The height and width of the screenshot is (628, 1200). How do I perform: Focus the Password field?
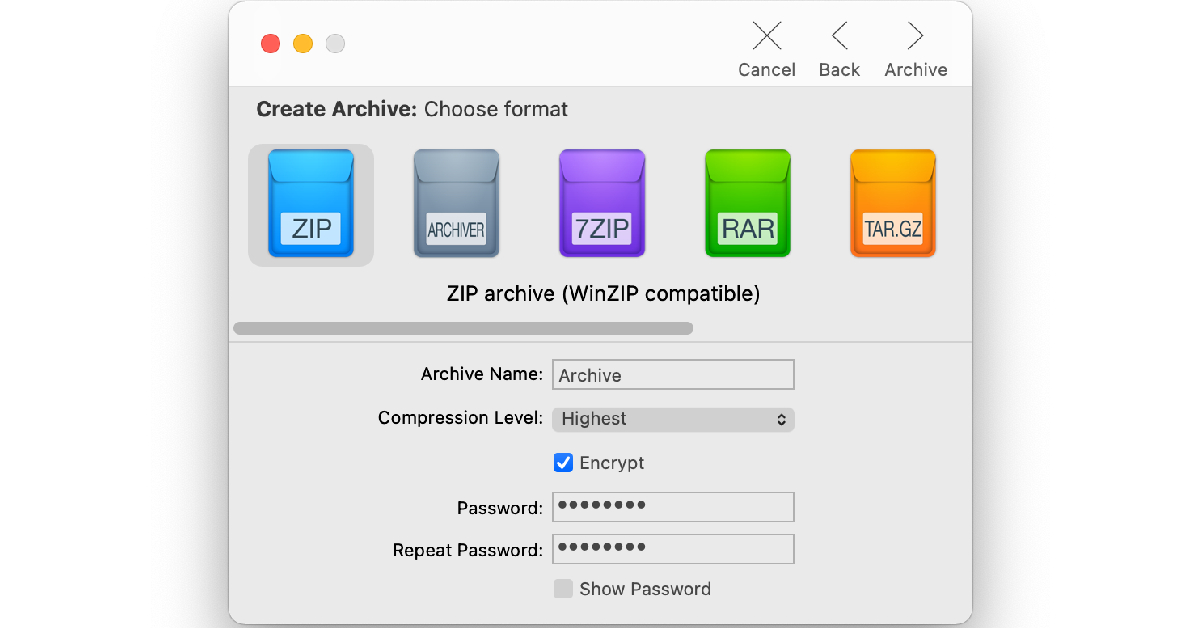(673, 507)
